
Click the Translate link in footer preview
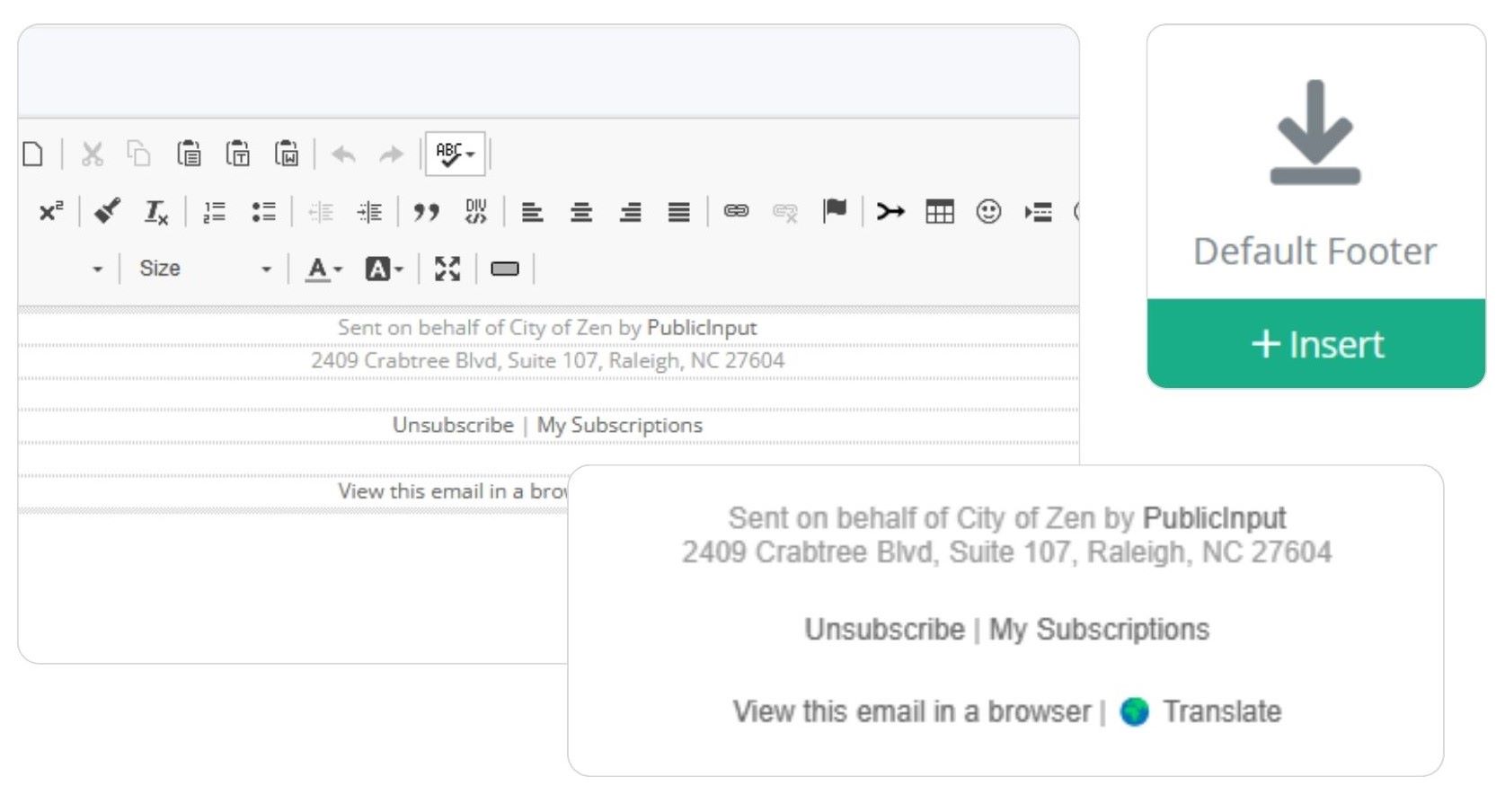coord(1221,711)
